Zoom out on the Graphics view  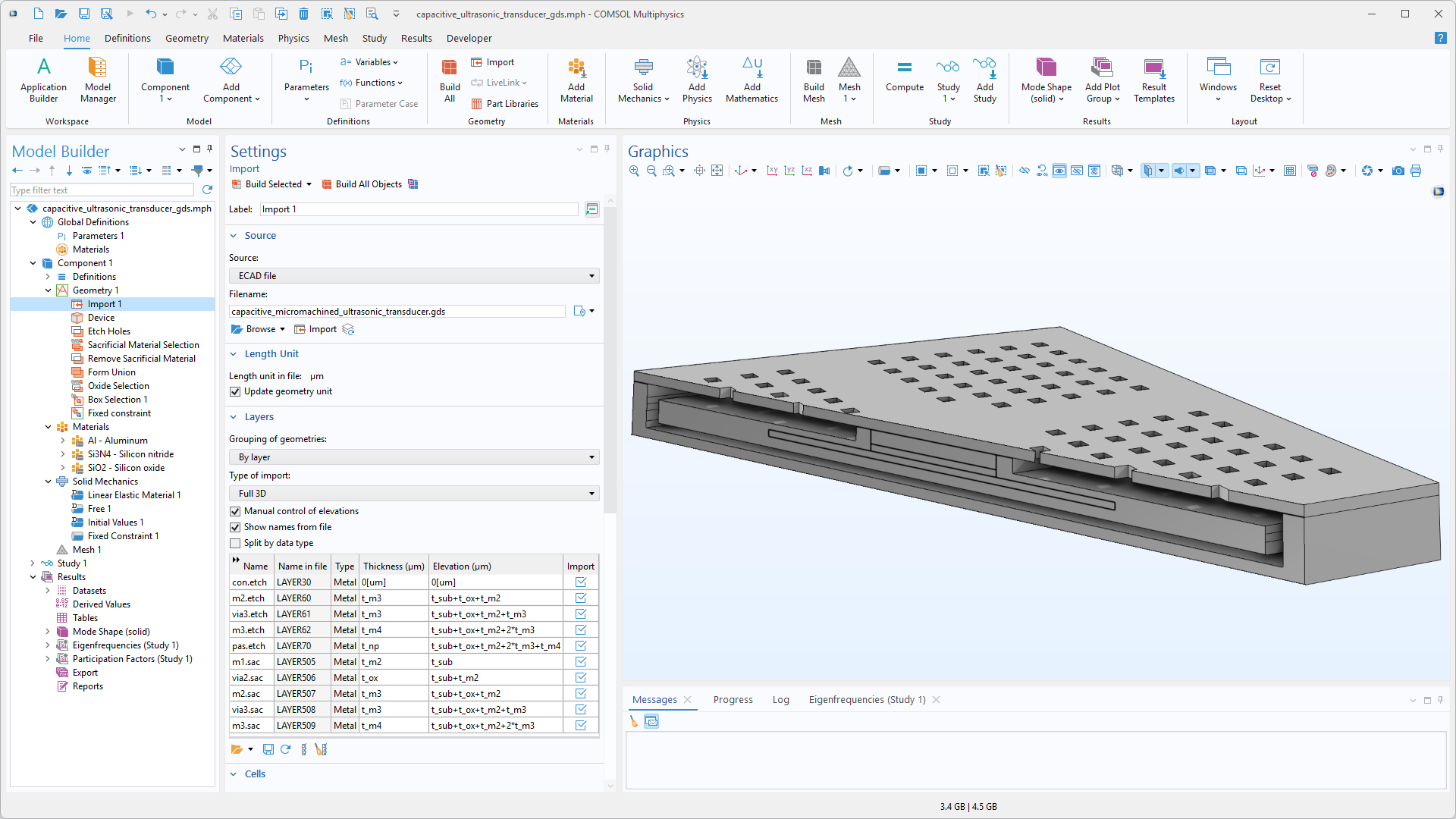(651, 171)
